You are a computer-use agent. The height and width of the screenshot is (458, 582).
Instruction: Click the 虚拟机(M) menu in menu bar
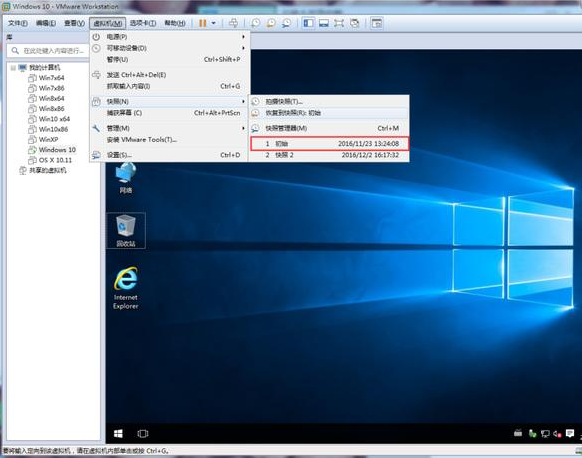click(x=108, y=23)
